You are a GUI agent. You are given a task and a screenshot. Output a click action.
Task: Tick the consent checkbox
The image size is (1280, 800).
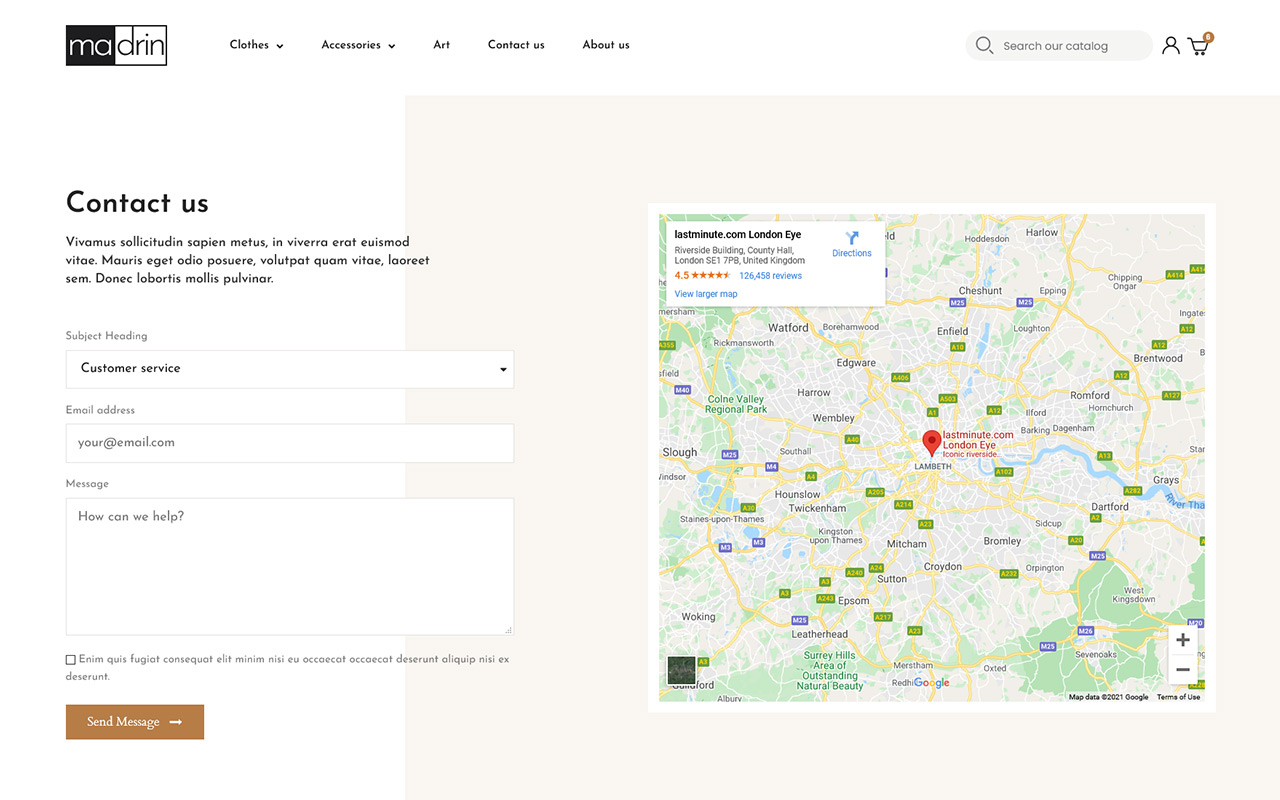71,660
